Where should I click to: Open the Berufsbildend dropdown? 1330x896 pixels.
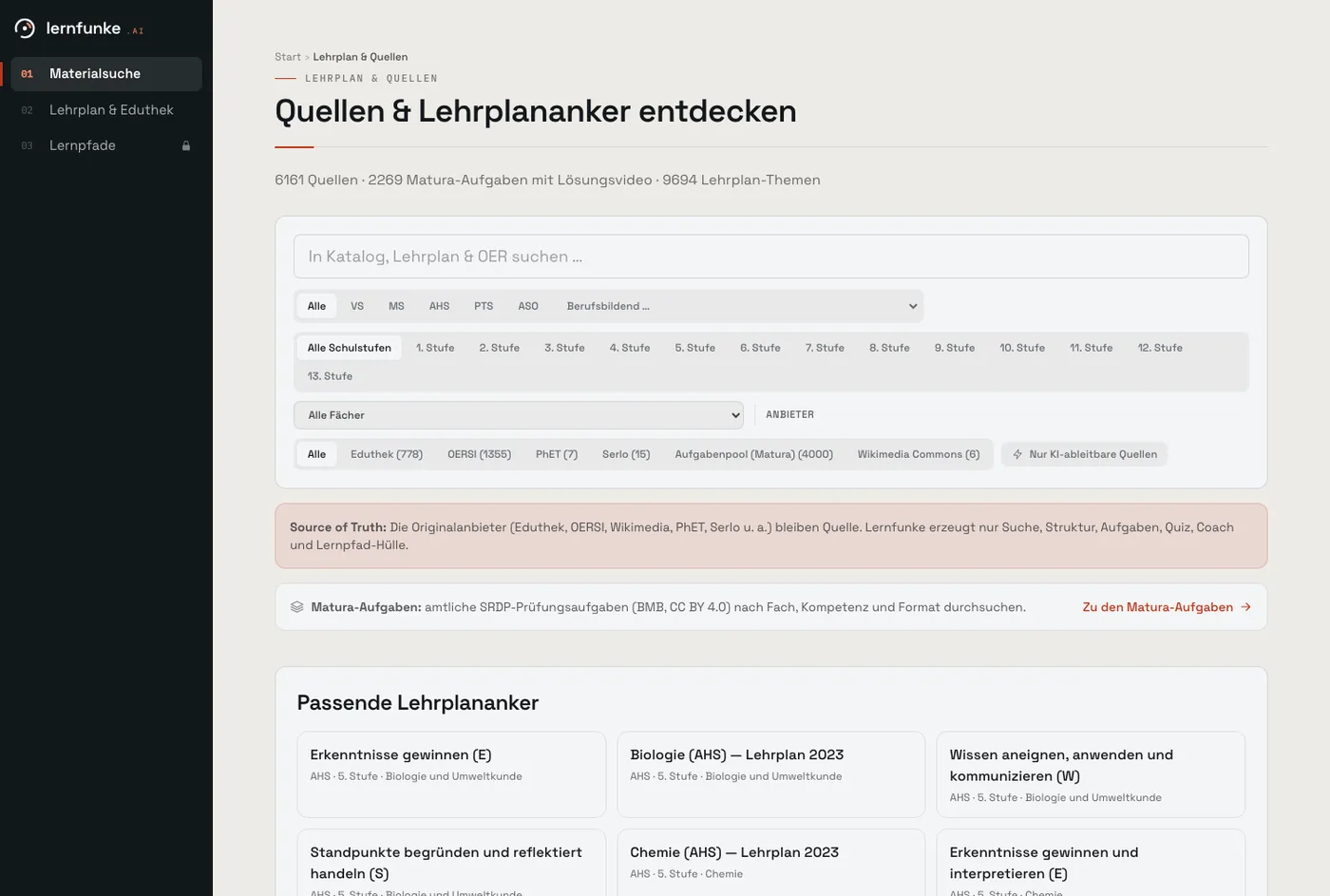click(x=740, y=306)
